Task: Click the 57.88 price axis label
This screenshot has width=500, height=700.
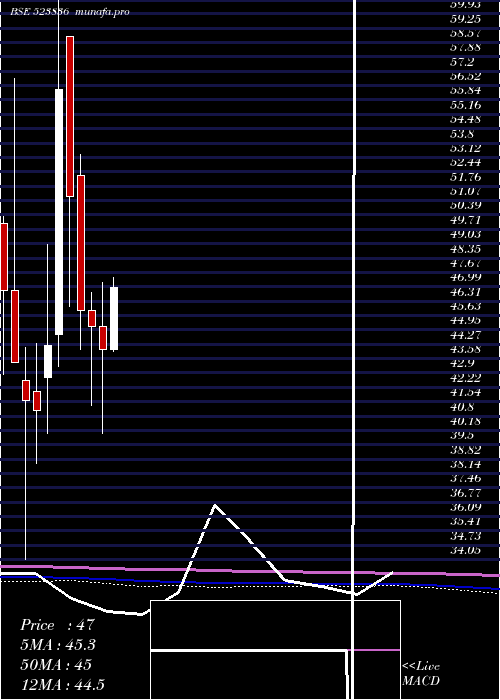Action: [465, 47]
